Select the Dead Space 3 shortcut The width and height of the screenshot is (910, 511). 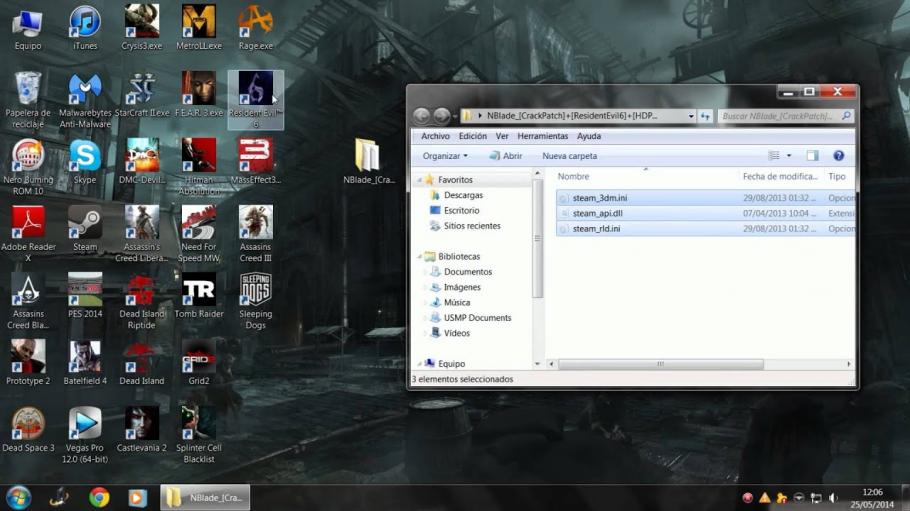point(28,429)
